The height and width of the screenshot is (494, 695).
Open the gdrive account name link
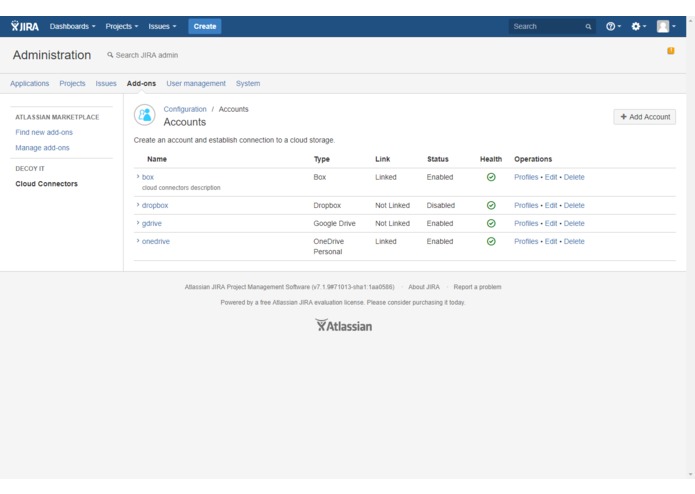coord(152,223)
